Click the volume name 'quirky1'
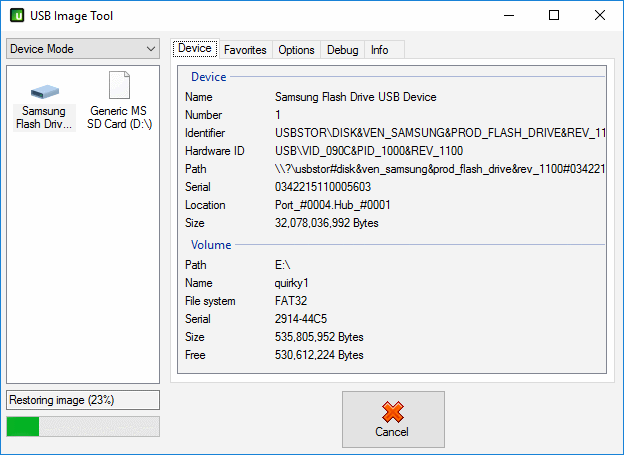The image size is (624, 455). pyautogui.click(x=291, y=283)
